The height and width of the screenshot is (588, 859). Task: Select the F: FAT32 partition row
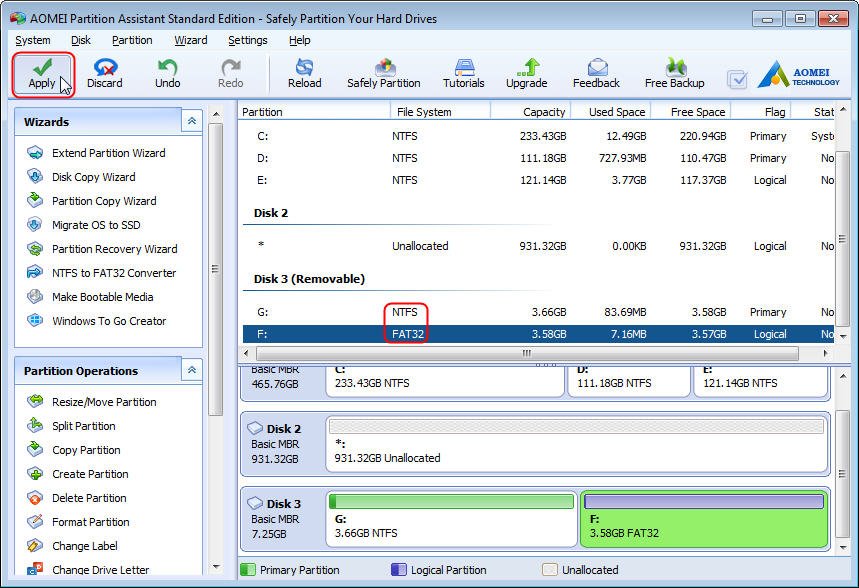click(538, 334)
